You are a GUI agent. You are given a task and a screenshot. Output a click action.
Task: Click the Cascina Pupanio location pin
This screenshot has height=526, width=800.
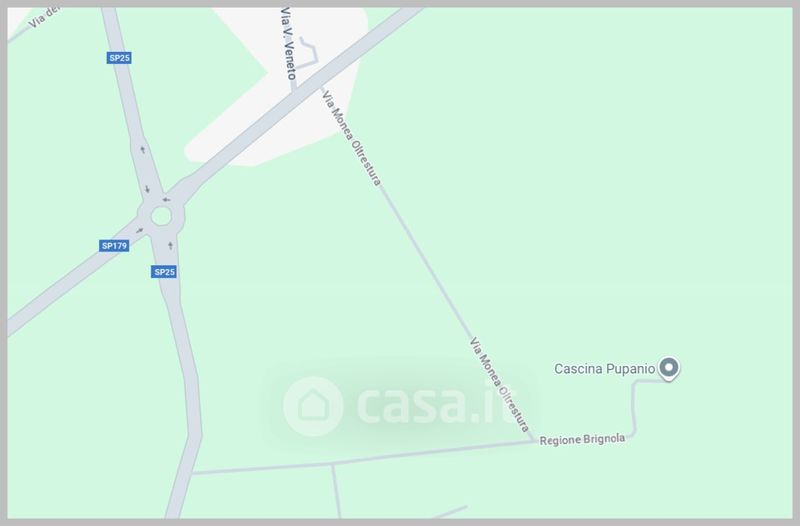coord(668,368)
